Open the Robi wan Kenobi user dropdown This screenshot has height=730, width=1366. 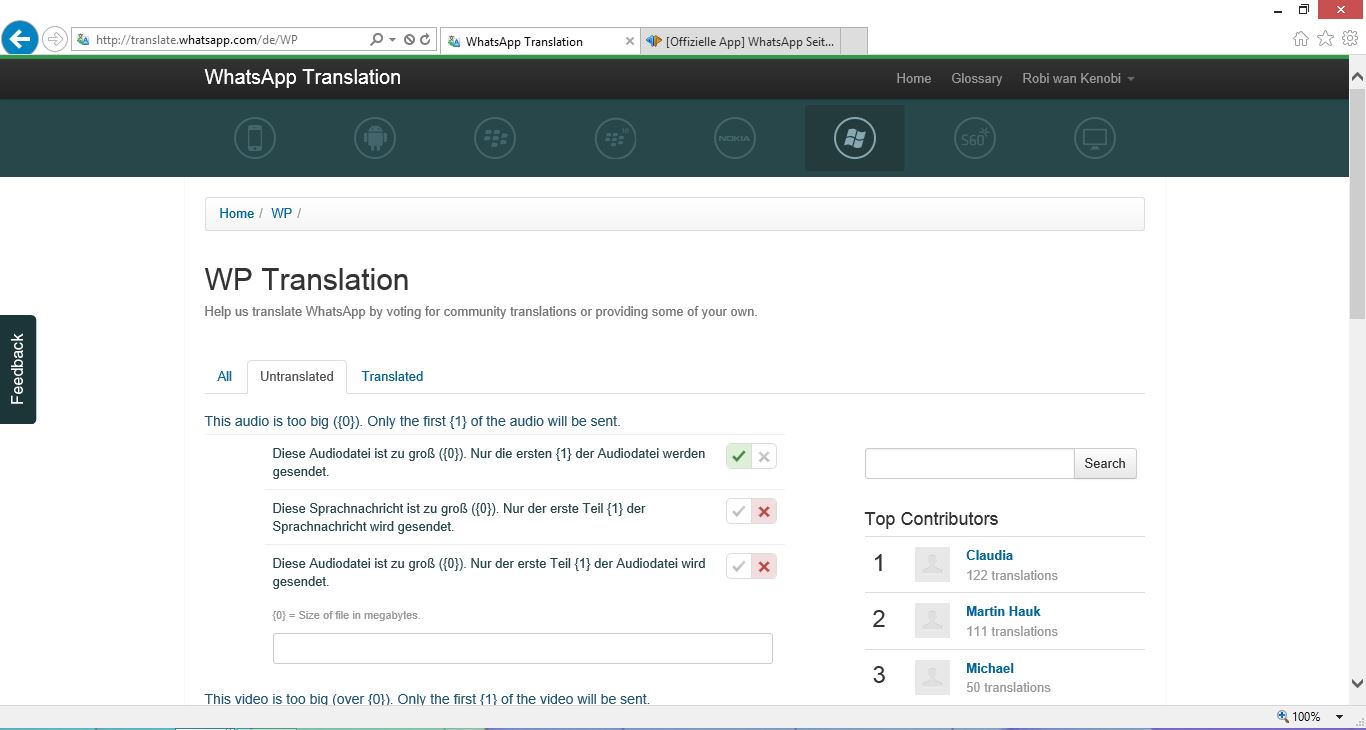point(1078,78)
